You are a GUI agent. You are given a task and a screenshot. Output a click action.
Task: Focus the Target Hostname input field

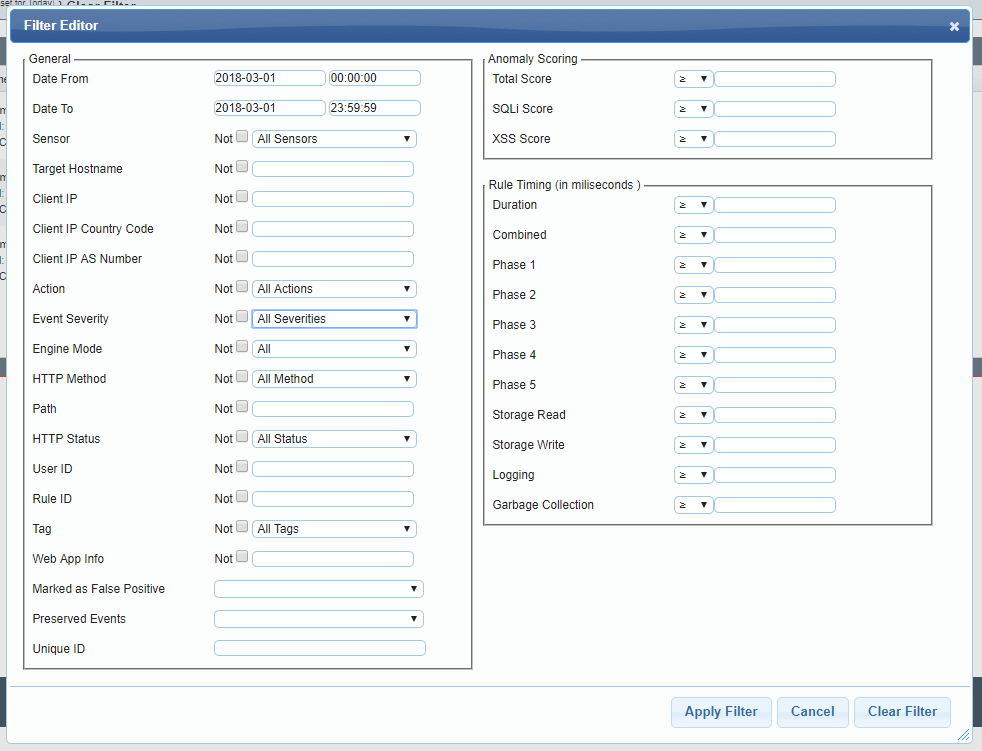click(x=333, y=169)
